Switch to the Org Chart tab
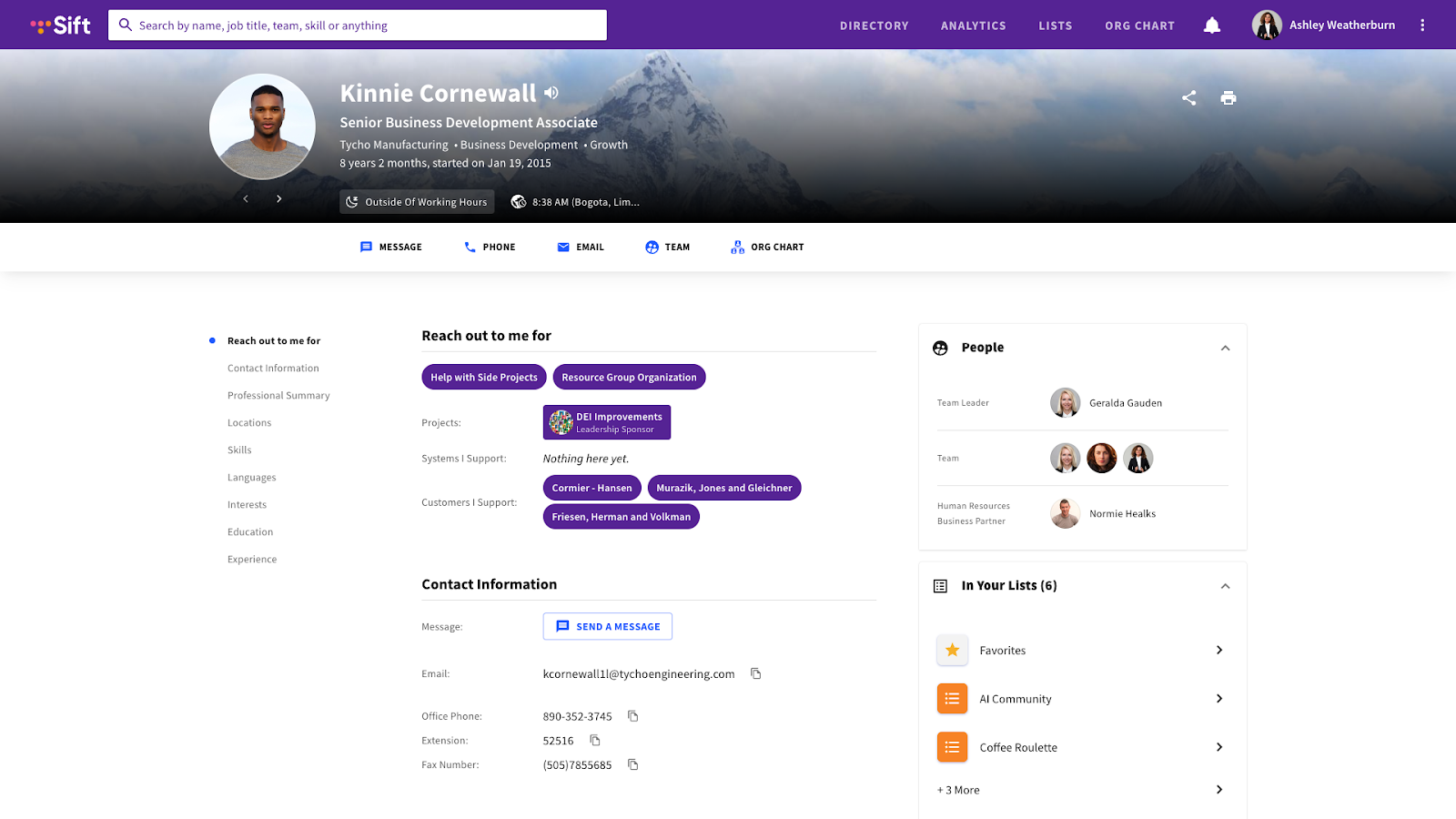Viewport: 1456px width, 819px height. [x=767, y=247]
